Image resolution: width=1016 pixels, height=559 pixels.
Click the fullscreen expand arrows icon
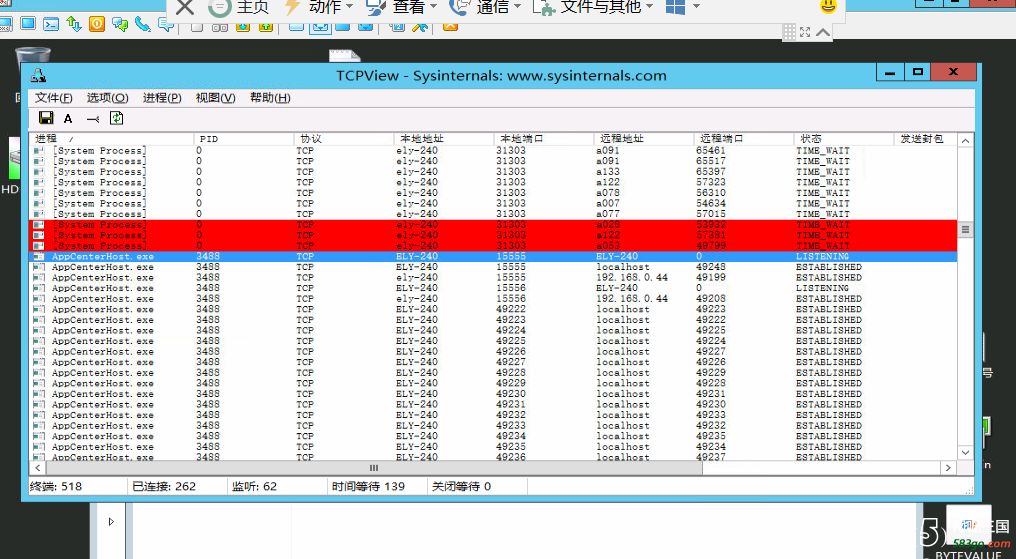click(805, 32)
